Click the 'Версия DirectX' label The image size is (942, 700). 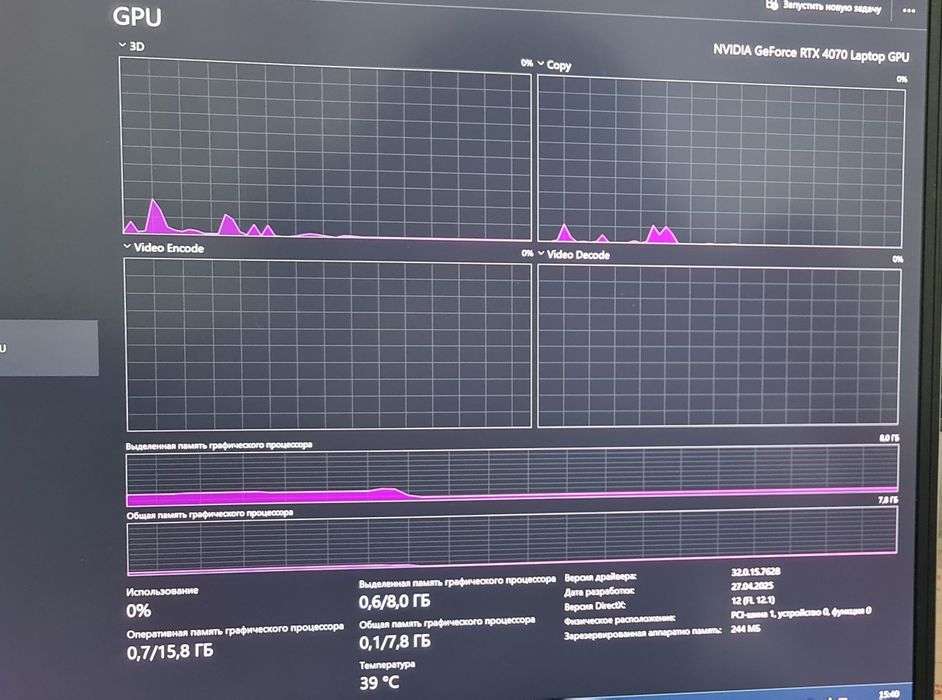pos(595,606)
